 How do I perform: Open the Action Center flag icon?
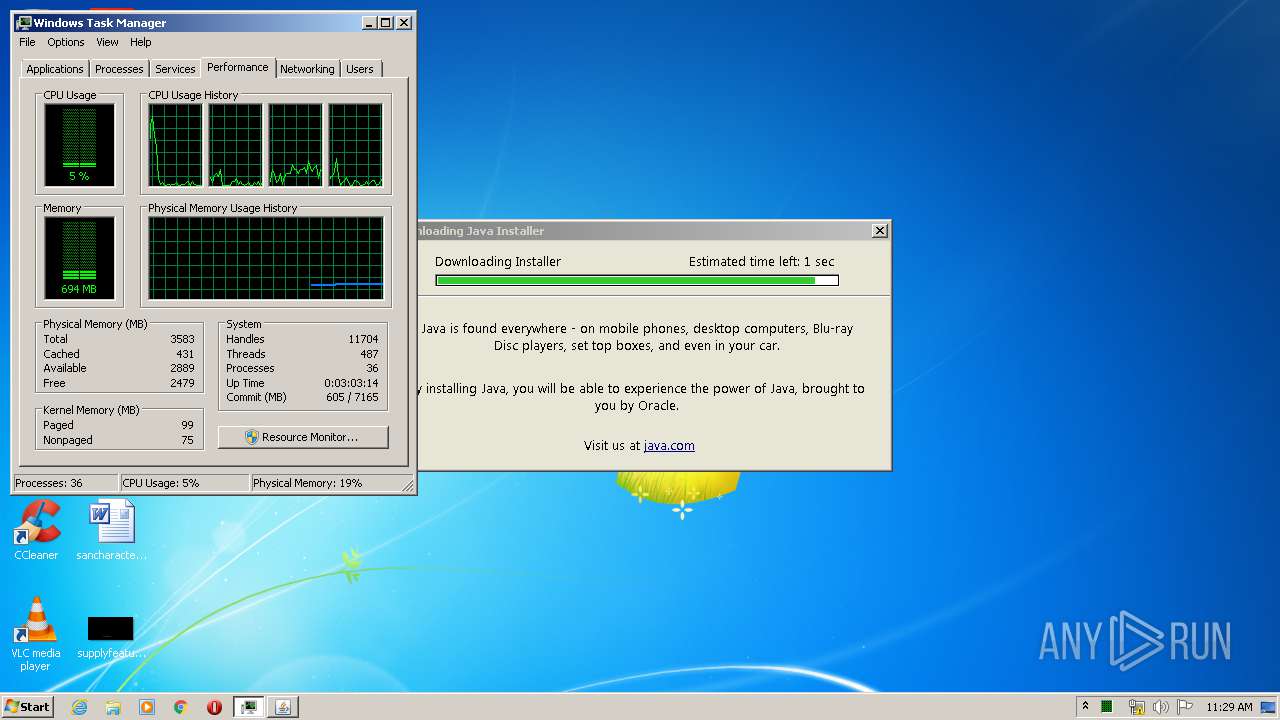pos(1185,707)
